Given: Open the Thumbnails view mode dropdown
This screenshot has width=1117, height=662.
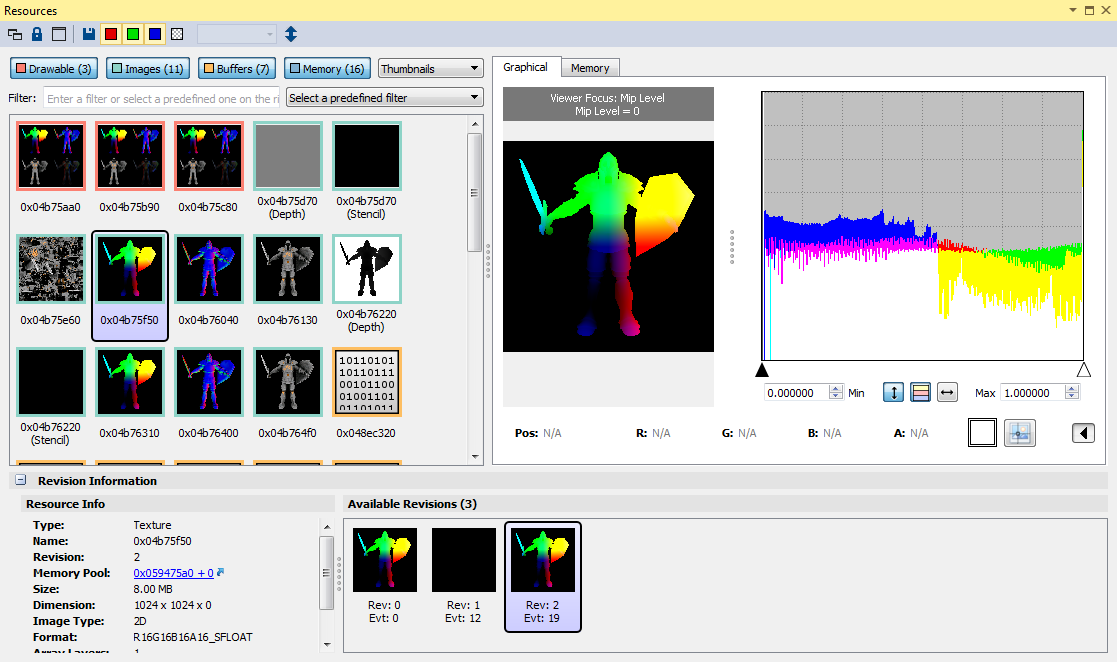Looking at the screenshot, I should pyautogui.click(x=431, y=69).
